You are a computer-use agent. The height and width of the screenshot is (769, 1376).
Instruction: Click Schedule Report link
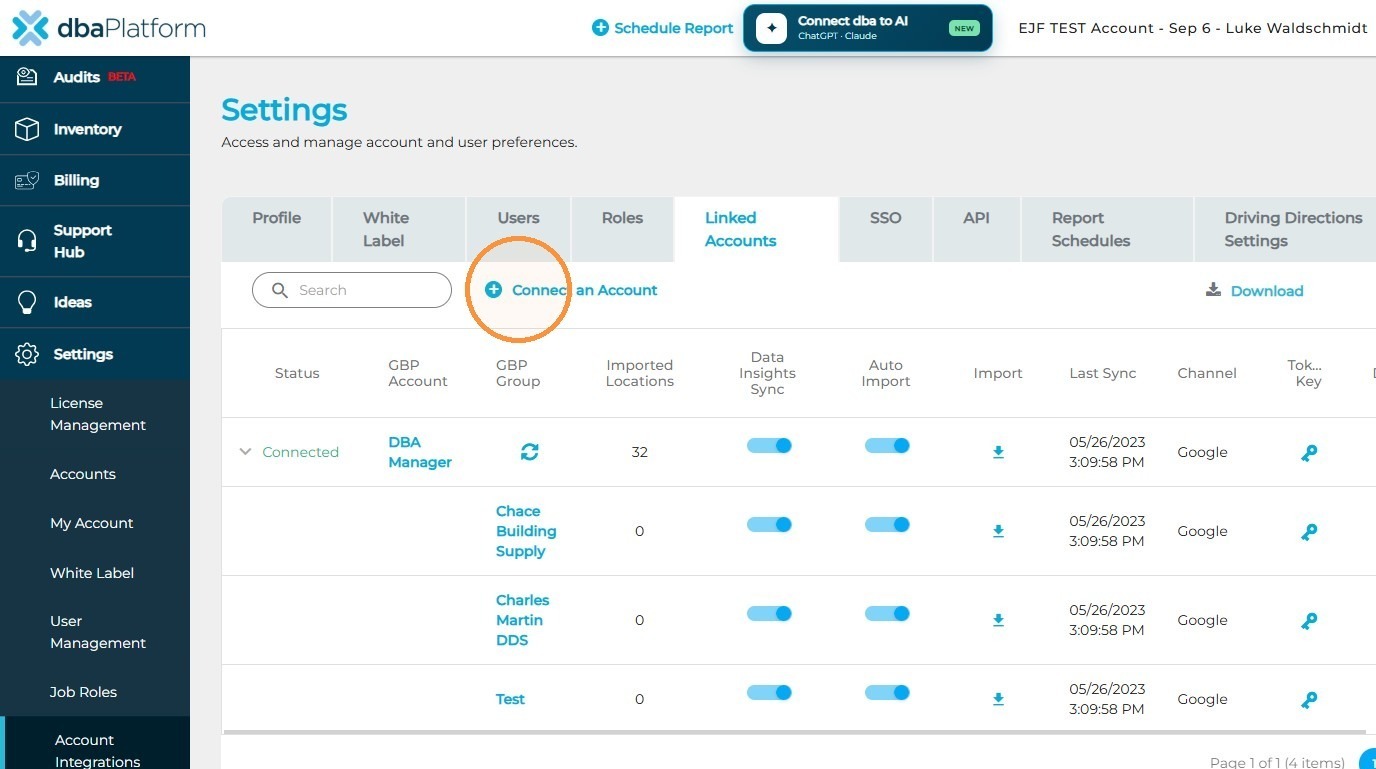click(x=673, y=28)
